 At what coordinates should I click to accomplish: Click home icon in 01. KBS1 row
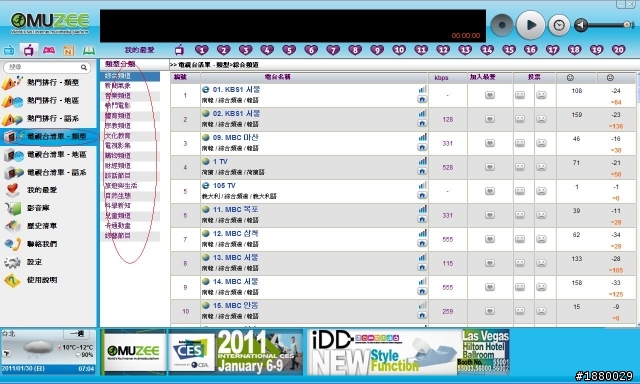[x=422, y=99]
